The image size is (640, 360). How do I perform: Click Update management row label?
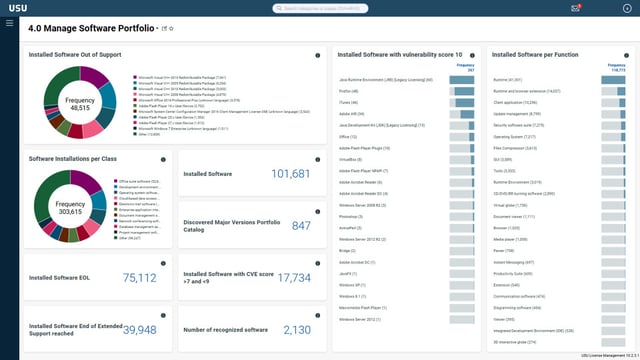pos(517,114)
